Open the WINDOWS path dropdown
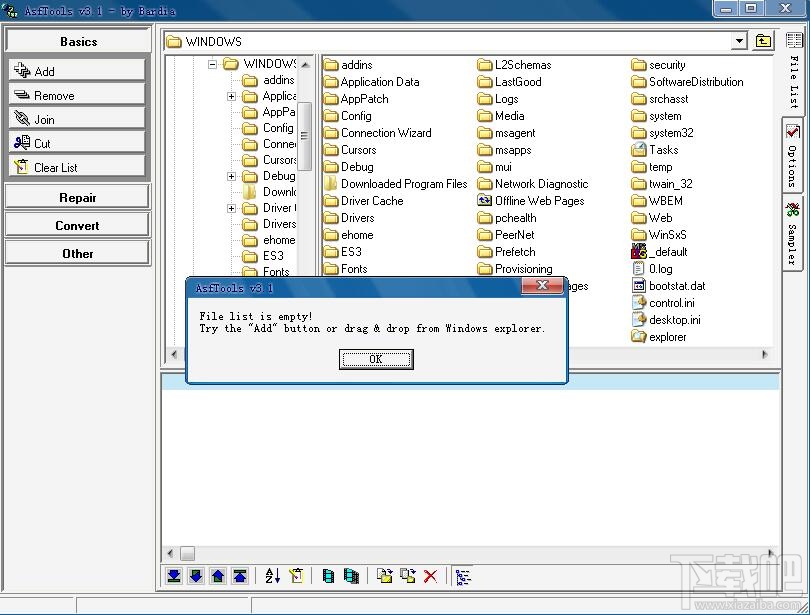The image size is (810, 615). coord(741,41)
